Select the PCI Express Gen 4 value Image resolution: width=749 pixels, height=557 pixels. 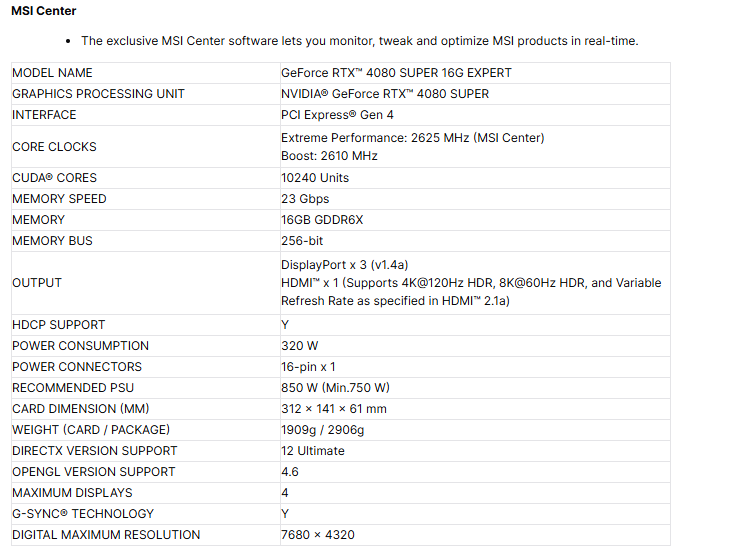tap(337, 115)
